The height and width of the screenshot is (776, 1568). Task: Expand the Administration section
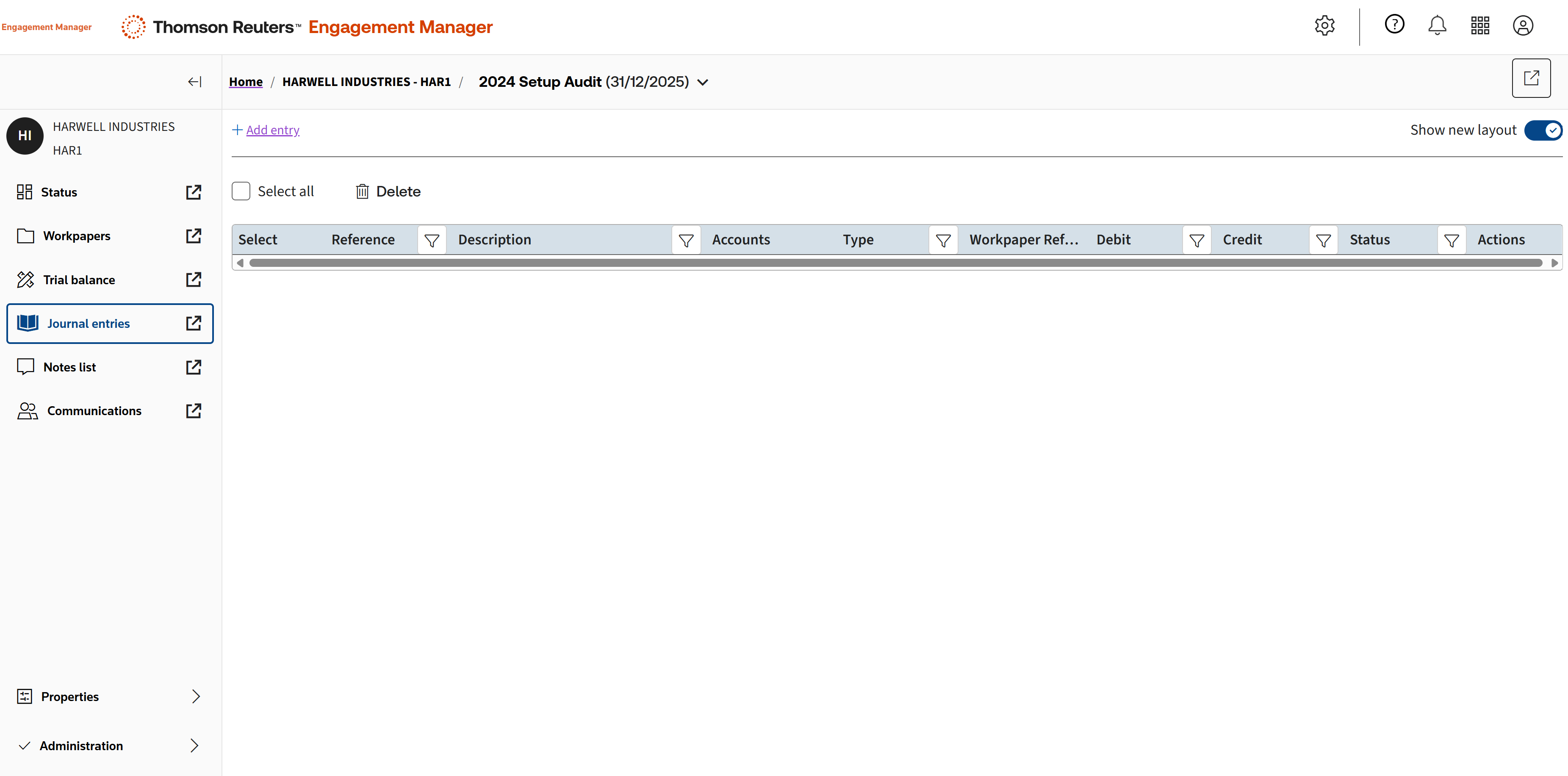coord(194,746)
